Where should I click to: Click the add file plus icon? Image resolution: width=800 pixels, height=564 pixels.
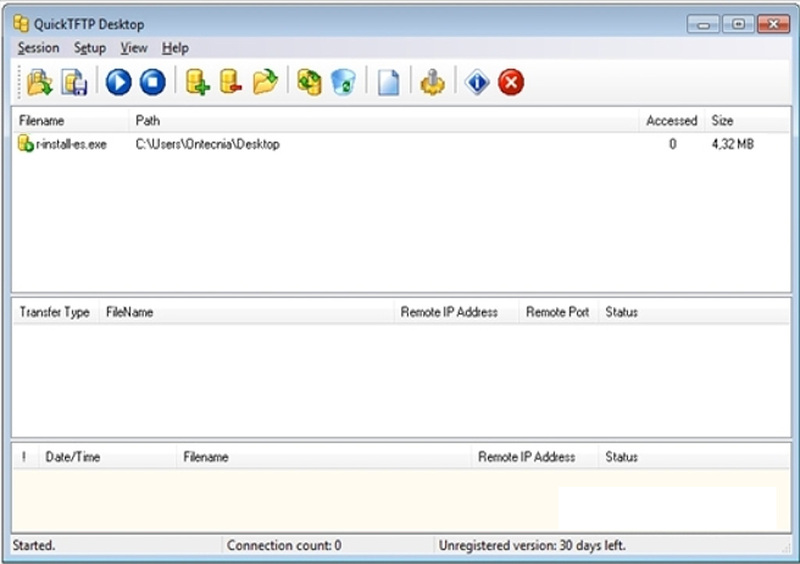(197, 82)
